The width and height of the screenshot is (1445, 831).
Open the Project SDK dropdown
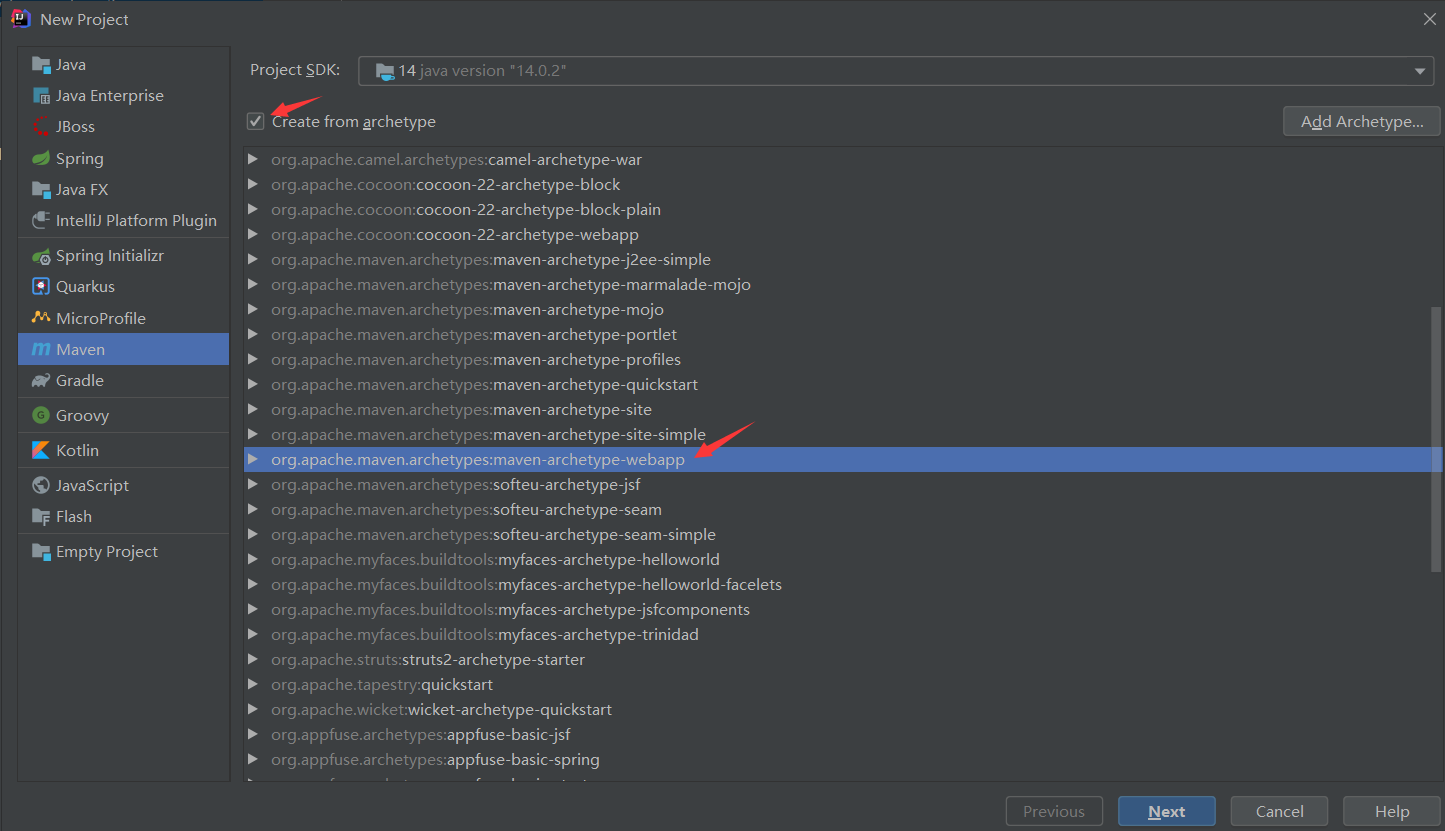pos(1420,70)
